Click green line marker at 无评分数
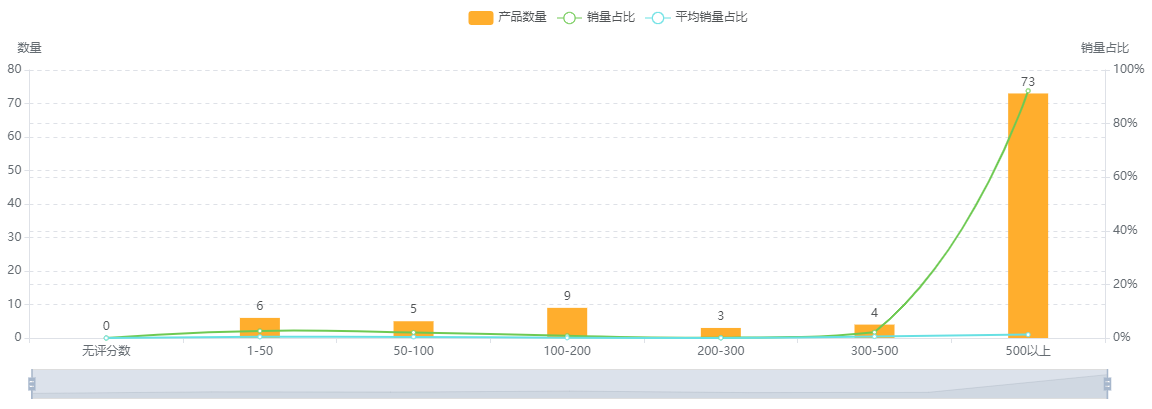Viewport: 1152px width, 409px height. 106,338
